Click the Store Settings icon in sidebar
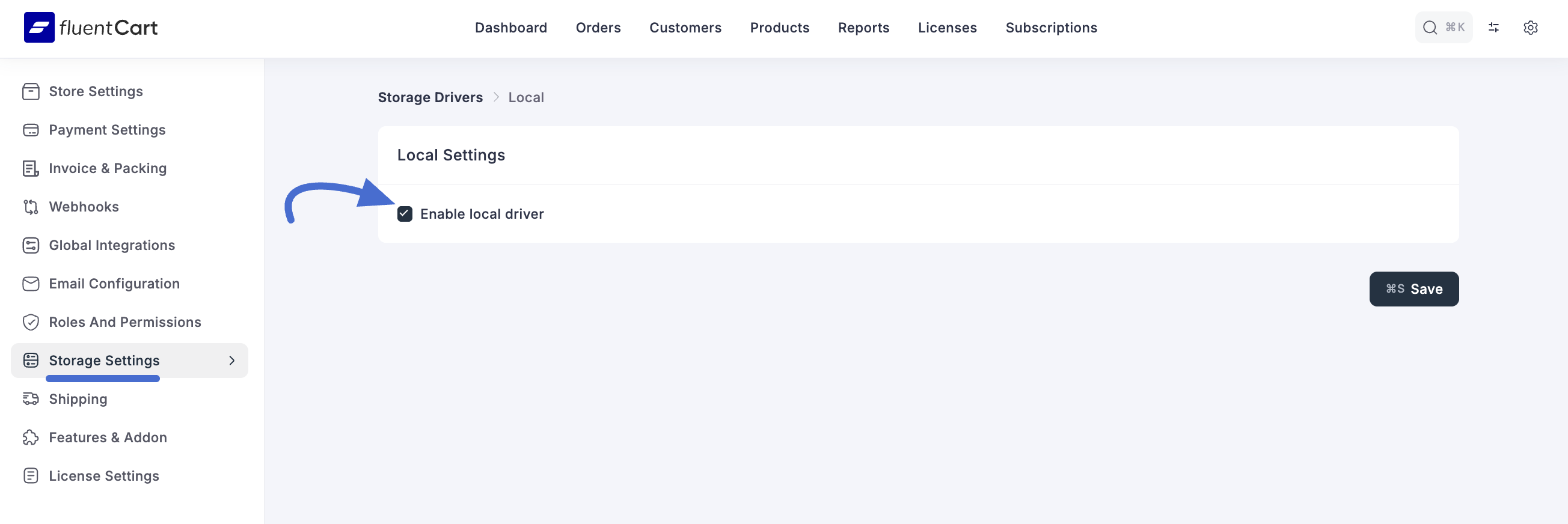 pos(31,91)
